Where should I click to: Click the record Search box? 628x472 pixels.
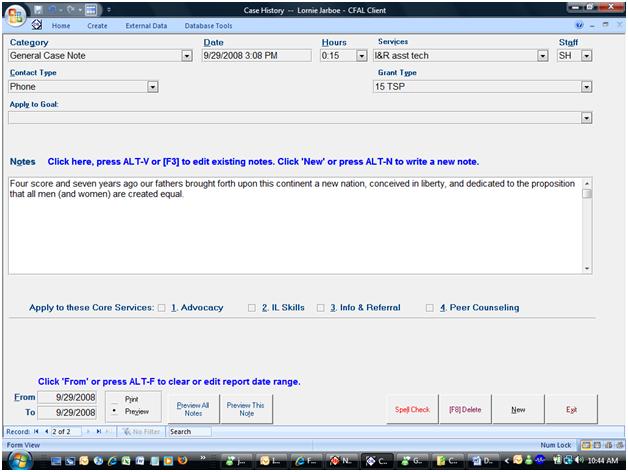pyautogui.click(x=189, y=432)
